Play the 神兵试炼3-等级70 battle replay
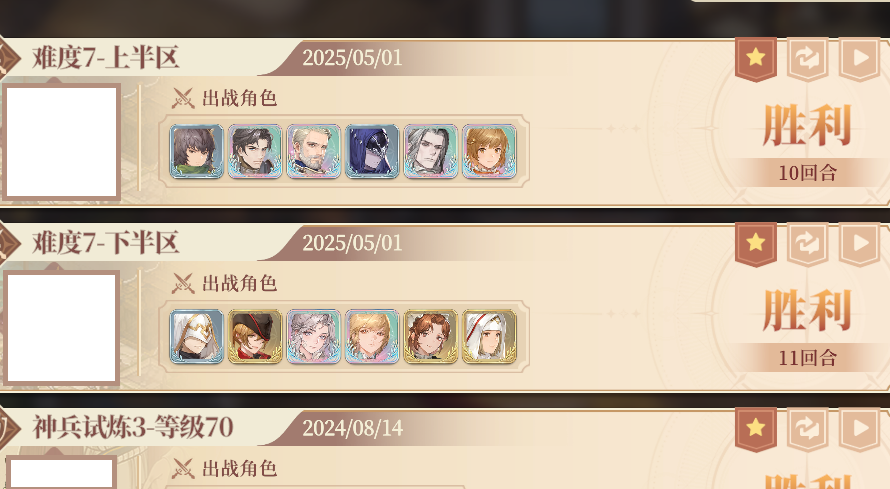Screen dimensions: 890x489 pyautogui.click(x=859, y=429)
